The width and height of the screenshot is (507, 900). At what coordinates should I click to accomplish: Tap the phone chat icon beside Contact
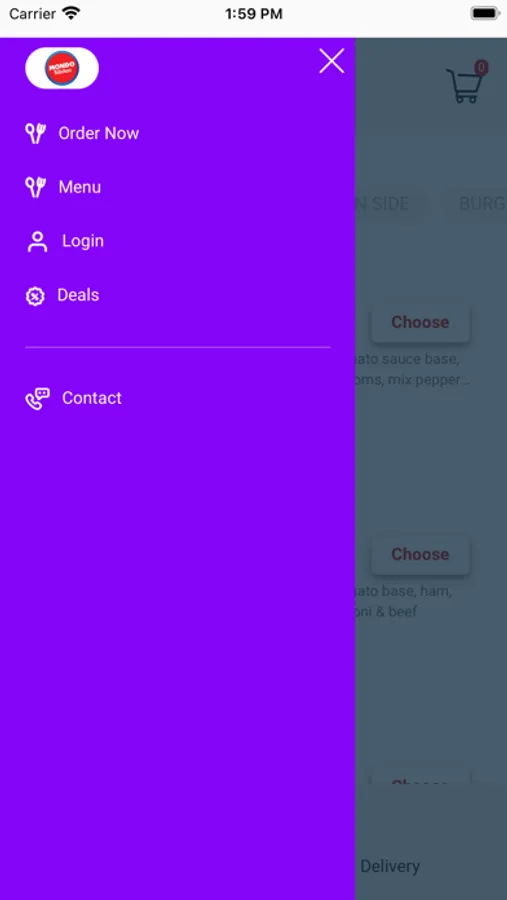click(x=37, y=399)
